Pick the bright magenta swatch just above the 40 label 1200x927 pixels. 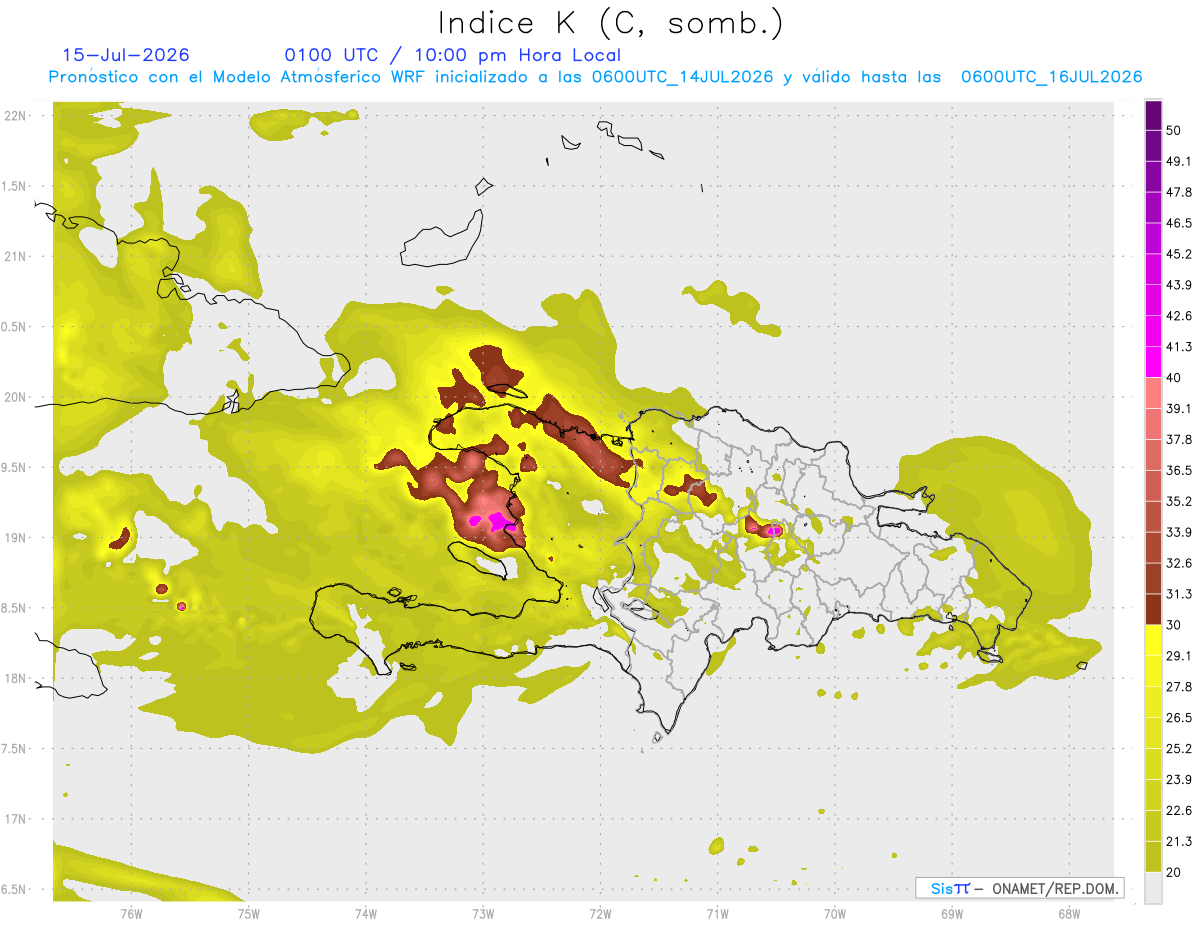pyautogui.click(x=1153, y=362)
